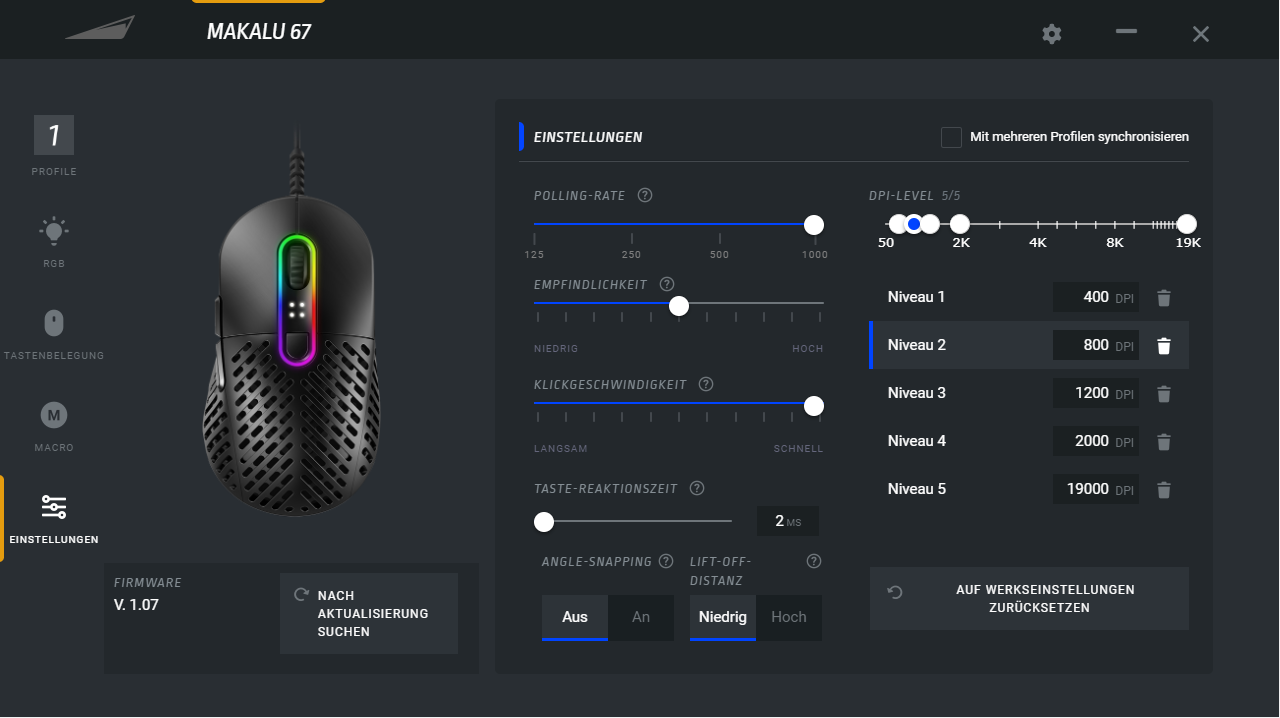Select profile number 1

[x=54, y=135]
